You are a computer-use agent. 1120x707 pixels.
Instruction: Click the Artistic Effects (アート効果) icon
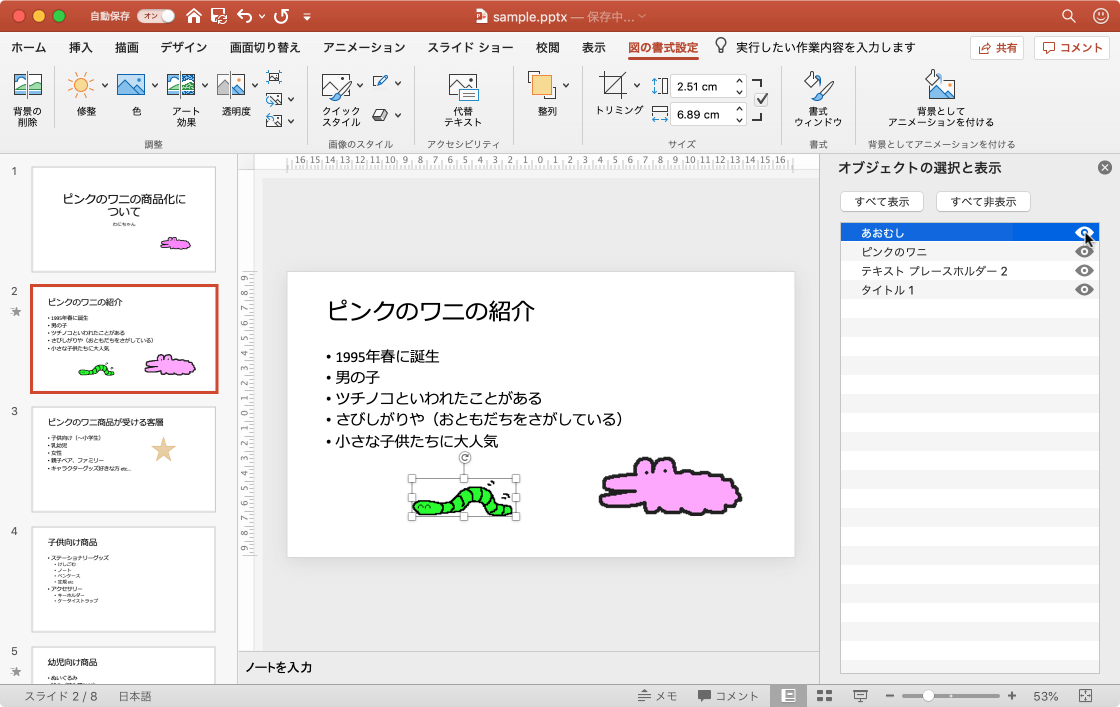[181, 87]
